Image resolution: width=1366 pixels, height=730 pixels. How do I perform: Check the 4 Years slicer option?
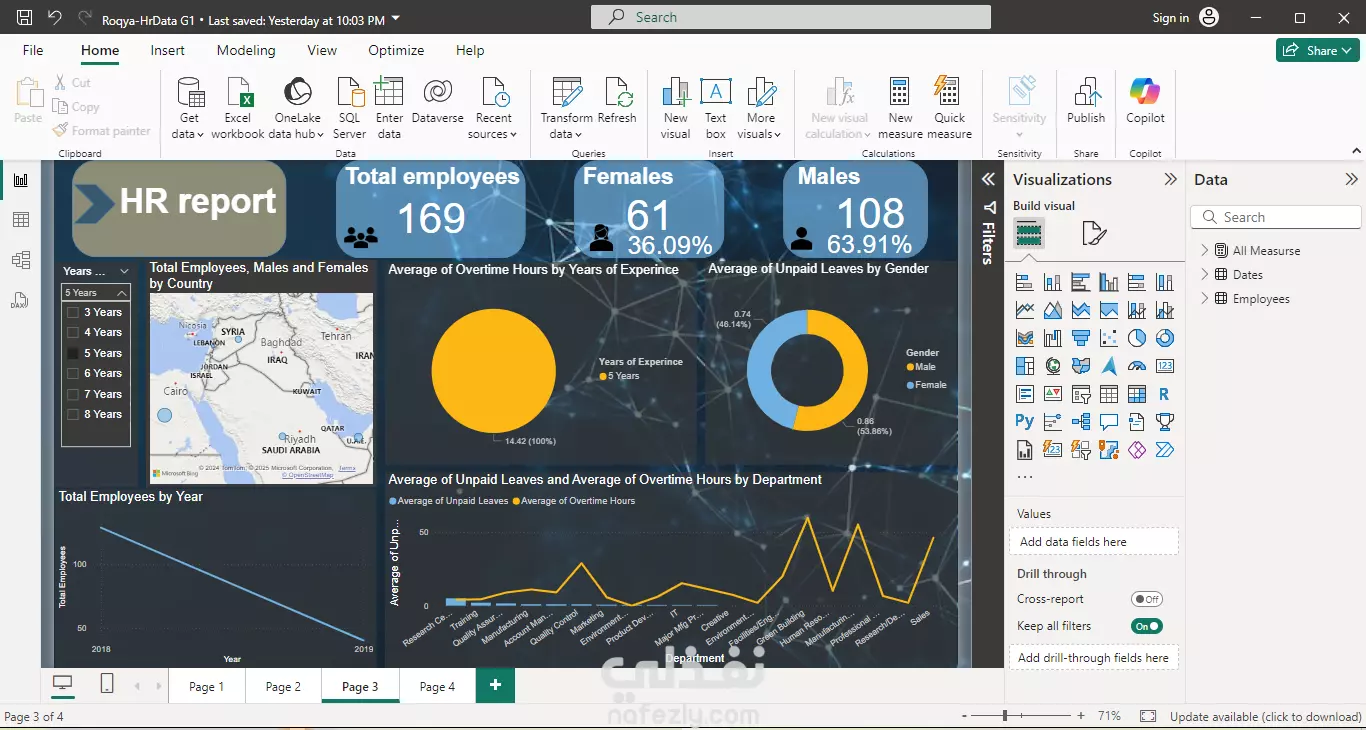(73, 332)
